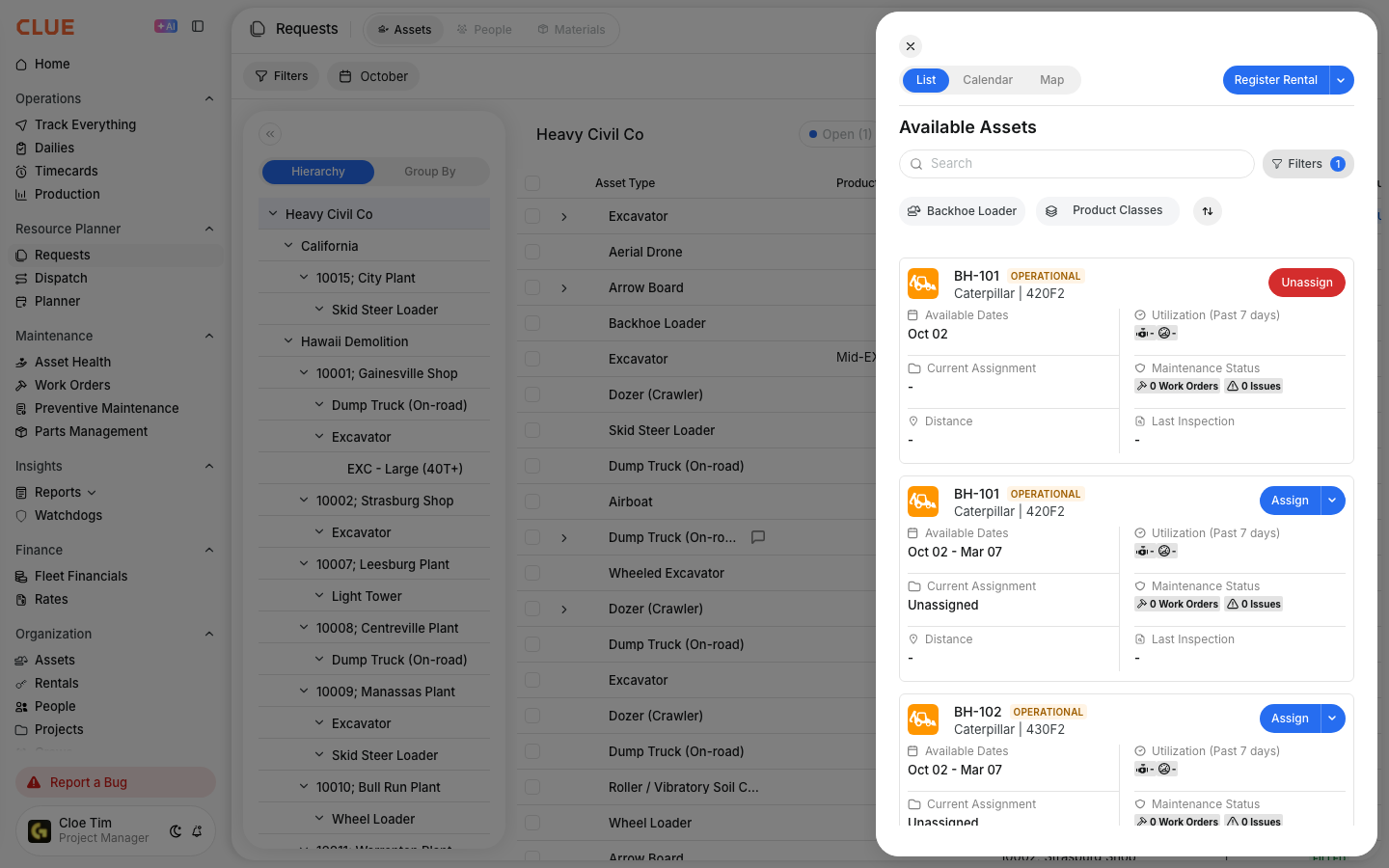This screenshot has width=1389, height=868.
Task: Select the Wheeled Excavator row checkbox
Action: [532, 573]
